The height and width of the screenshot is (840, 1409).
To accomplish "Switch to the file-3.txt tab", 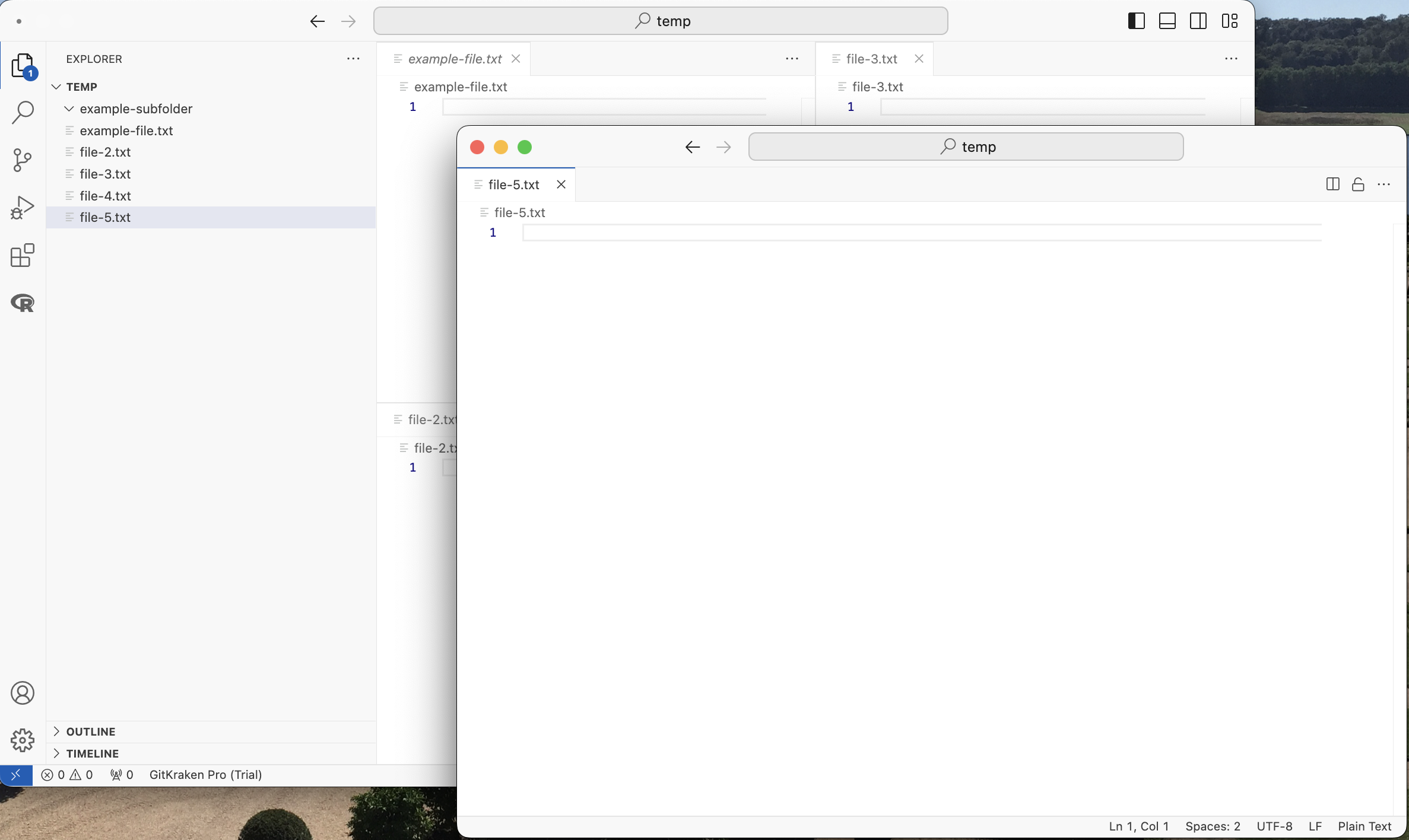I will (x=871, y=59).
